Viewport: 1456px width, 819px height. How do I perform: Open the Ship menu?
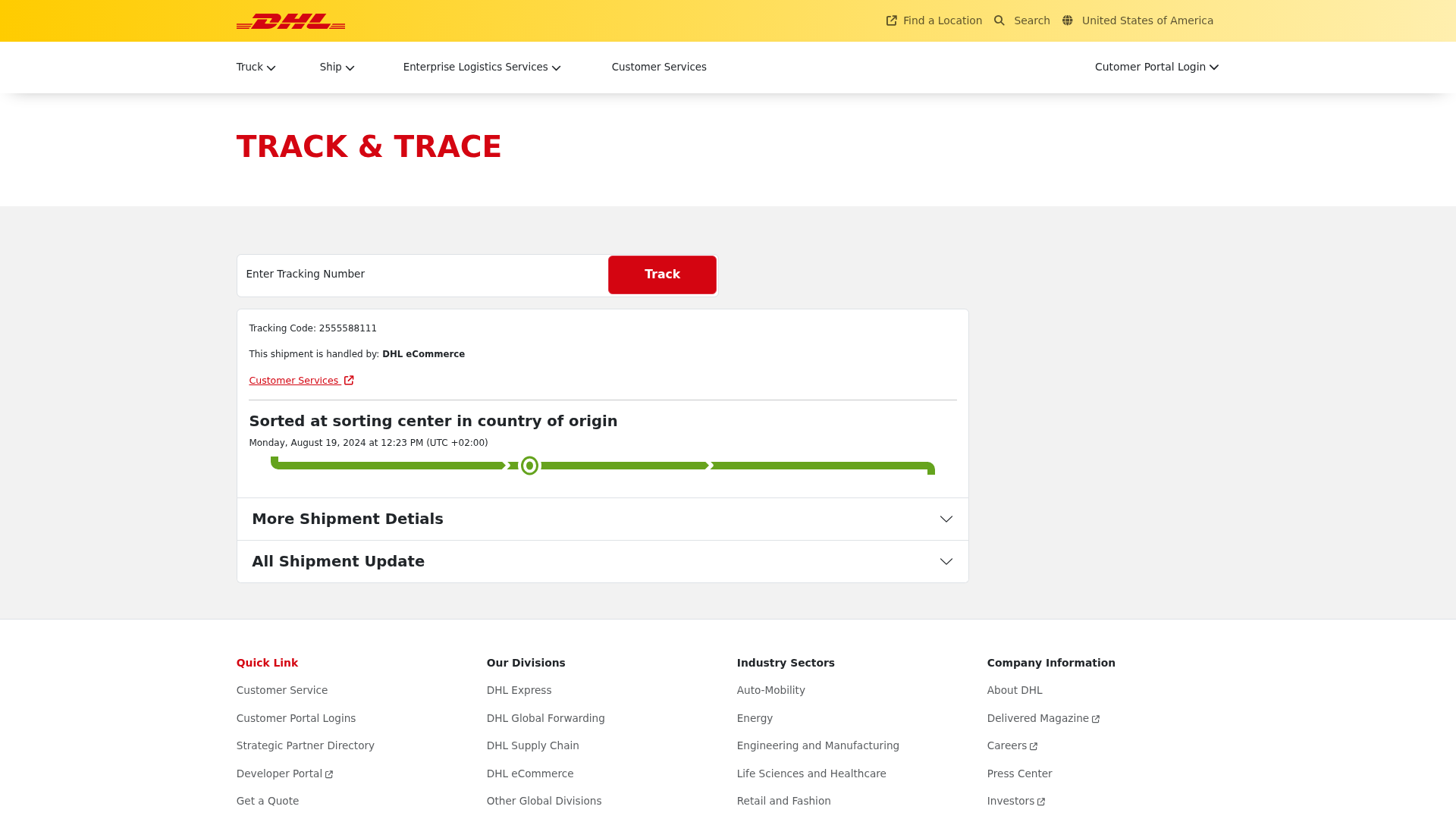coord(337,67)
